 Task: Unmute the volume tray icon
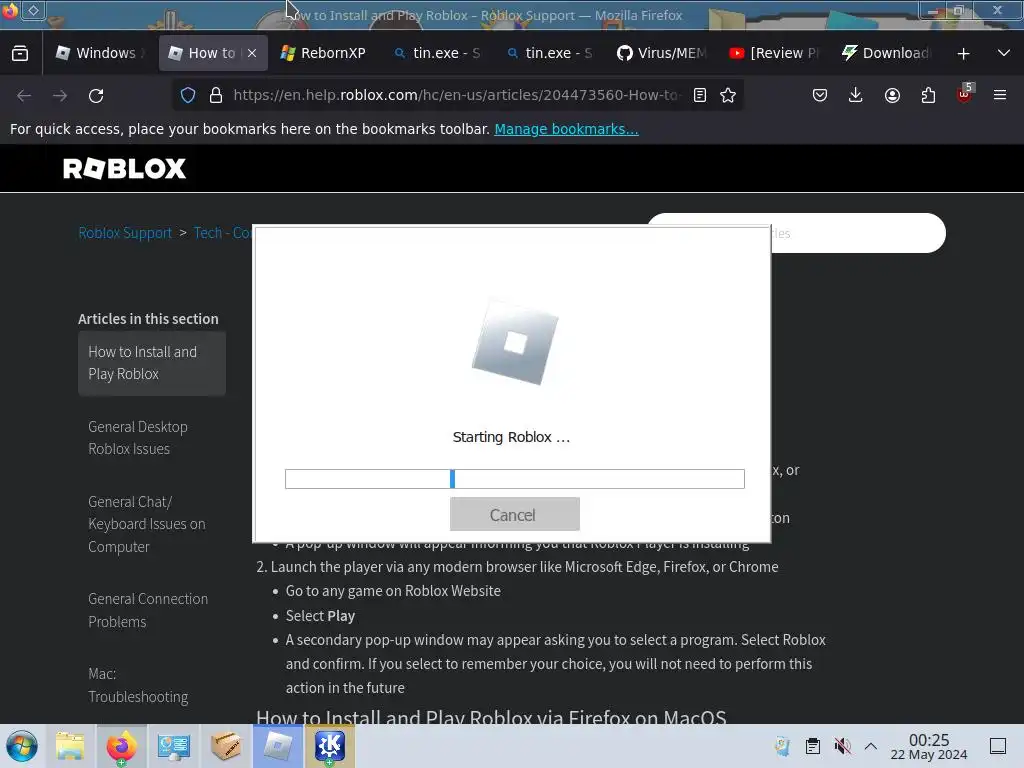coord(842,746)
